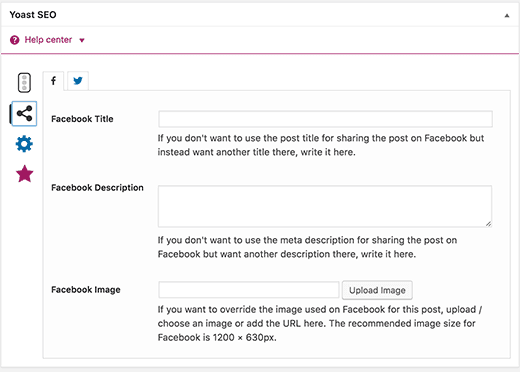Screen dimensions: 520x372
Task: Open the Help center link
Action: click(x=48, y=40)
